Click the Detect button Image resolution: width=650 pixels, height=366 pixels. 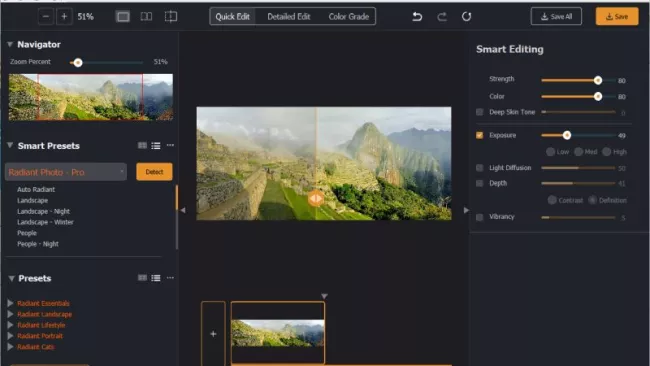tap(154, 172)
